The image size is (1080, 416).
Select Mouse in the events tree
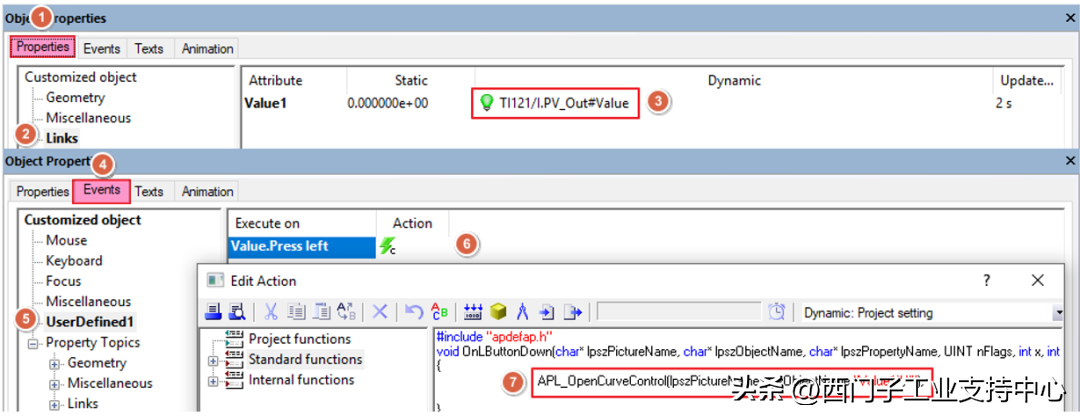66,240
